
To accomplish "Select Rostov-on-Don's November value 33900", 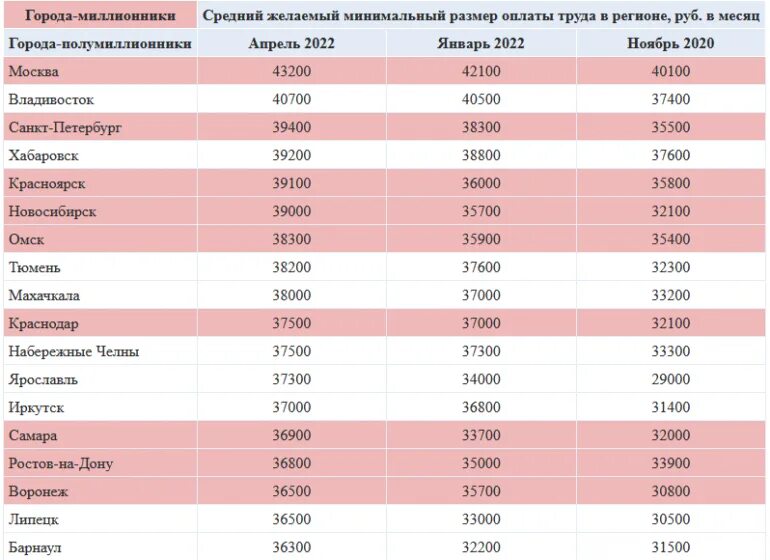I will coord(671,463).
